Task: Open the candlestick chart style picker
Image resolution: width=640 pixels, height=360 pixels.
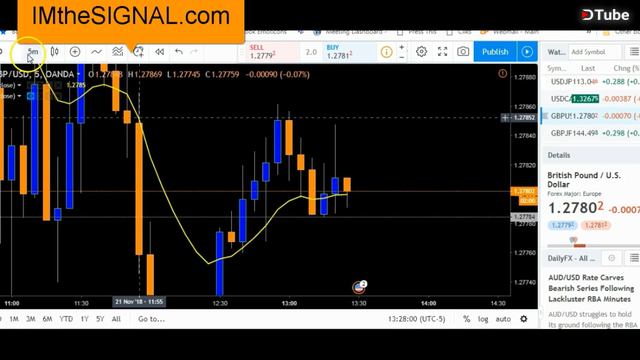Action: [x=54, y=52]
